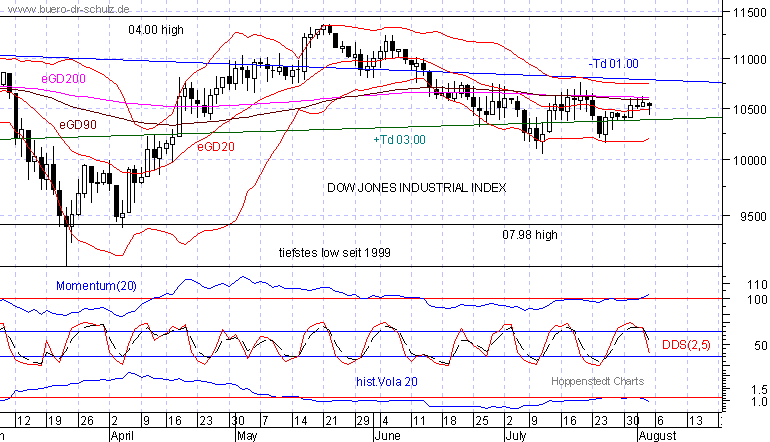The height and width of the screenshot is (442, 770).
Task: Click the 11000 price axis value
Action: coord(749,59)
